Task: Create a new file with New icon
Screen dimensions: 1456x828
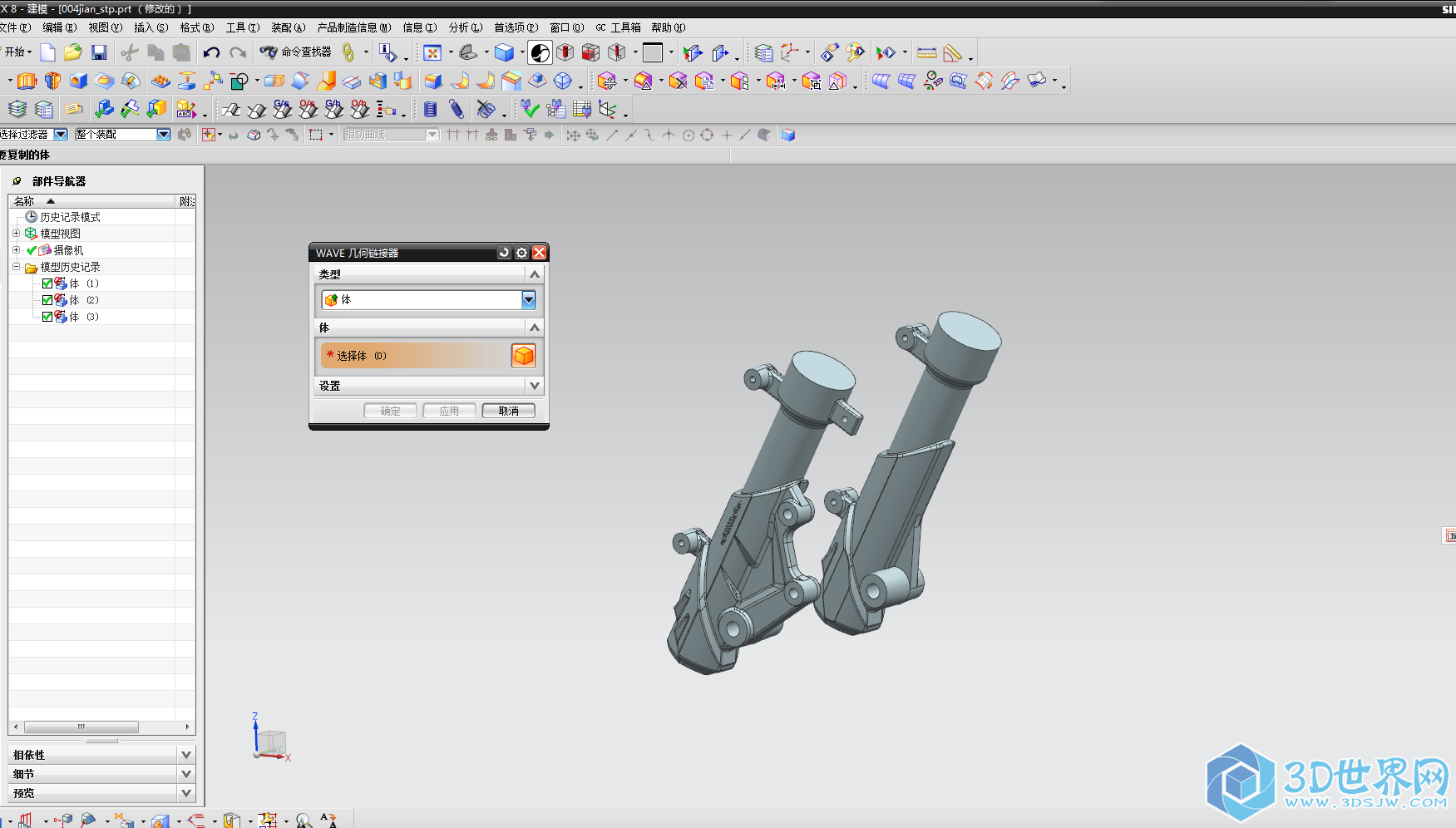Action: (x=48, y=52)
